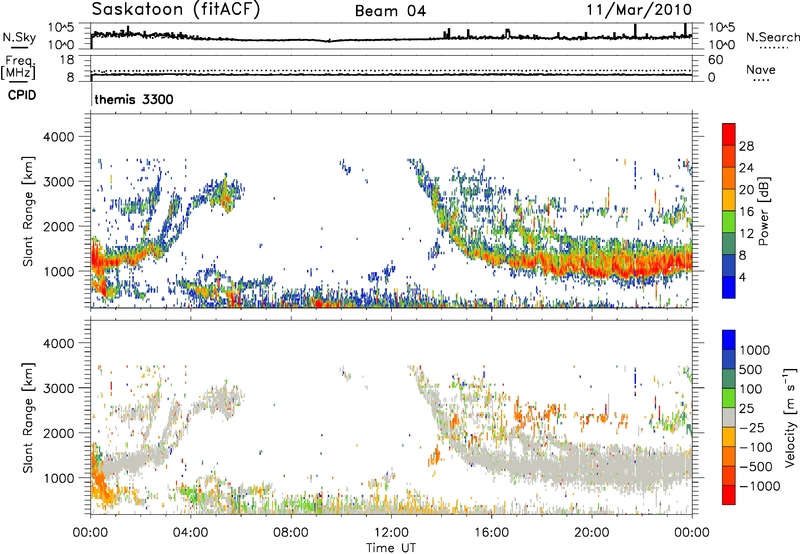Image resolution: width=800 pixels, height=554 pixels.
Task: Click the "100" velocity colorbar label
Action: 751,389
